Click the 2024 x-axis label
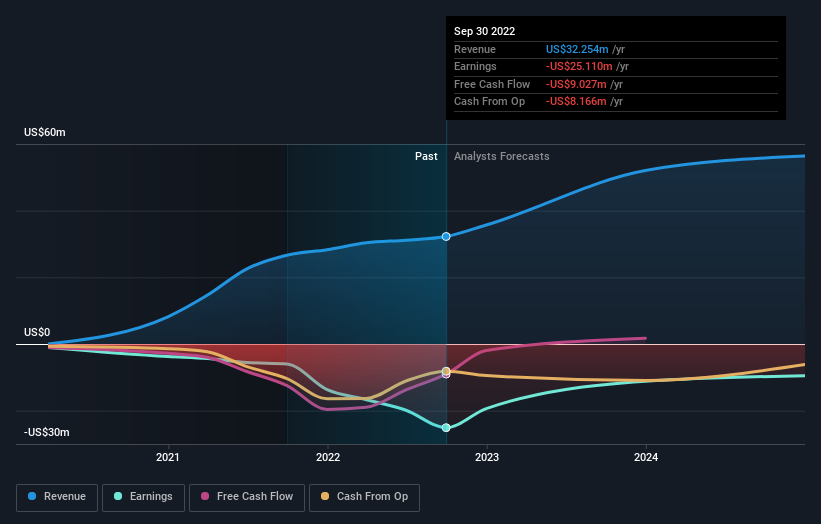 coord(646,457)
